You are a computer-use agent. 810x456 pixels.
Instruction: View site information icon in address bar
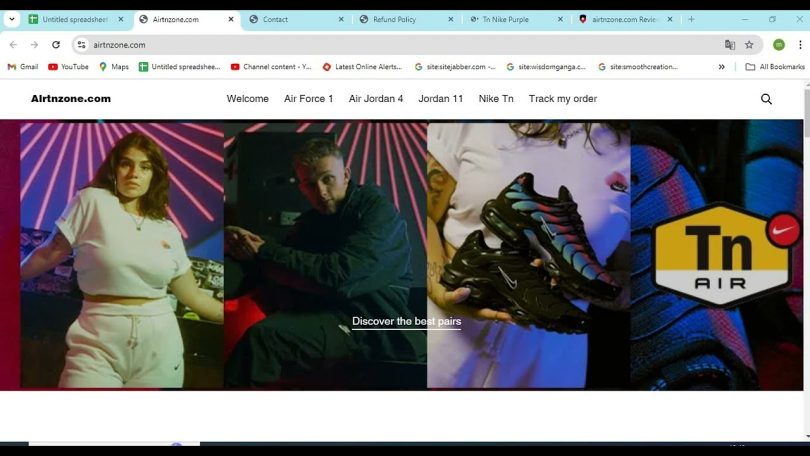[82, 45]
